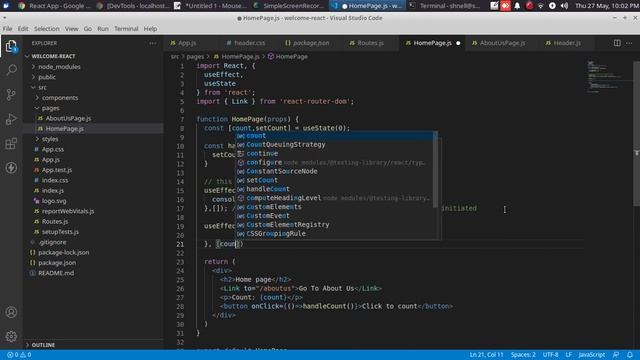This screenshot has height=360, width=640.
Task: Open the lightning bolt activity bar icon
Action: pyautogui.click(x=11, y=168)
